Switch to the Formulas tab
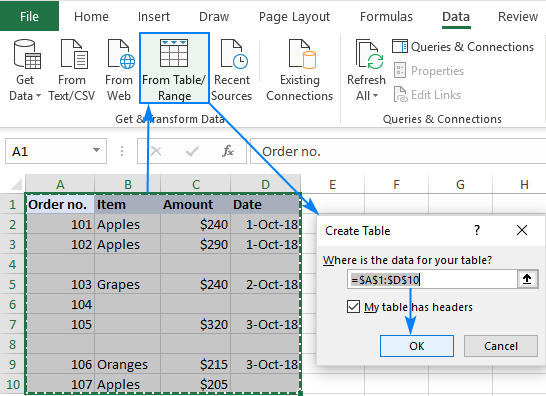Image resolution: width=546 pixels, height=396 pixels. pyautogui.click(x=386, y=16)
